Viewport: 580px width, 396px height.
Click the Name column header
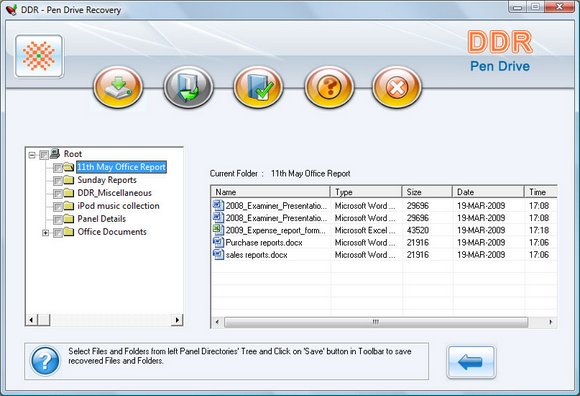click(x=271, y=192)
